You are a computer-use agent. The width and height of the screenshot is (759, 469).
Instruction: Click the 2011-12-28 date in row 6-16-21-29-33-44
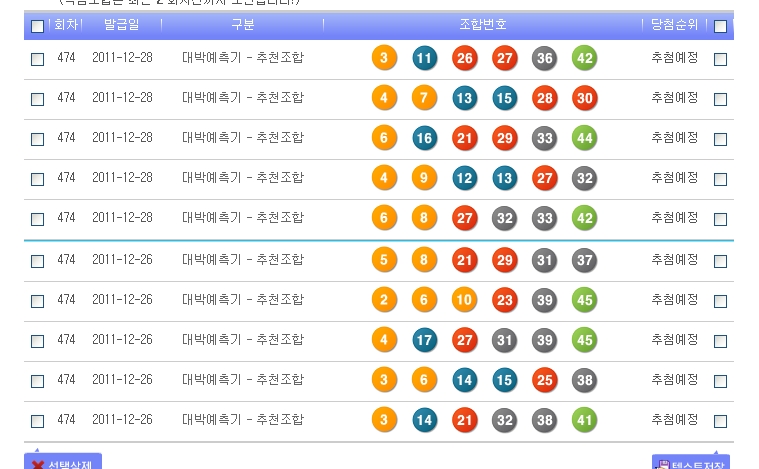[122, 138]
